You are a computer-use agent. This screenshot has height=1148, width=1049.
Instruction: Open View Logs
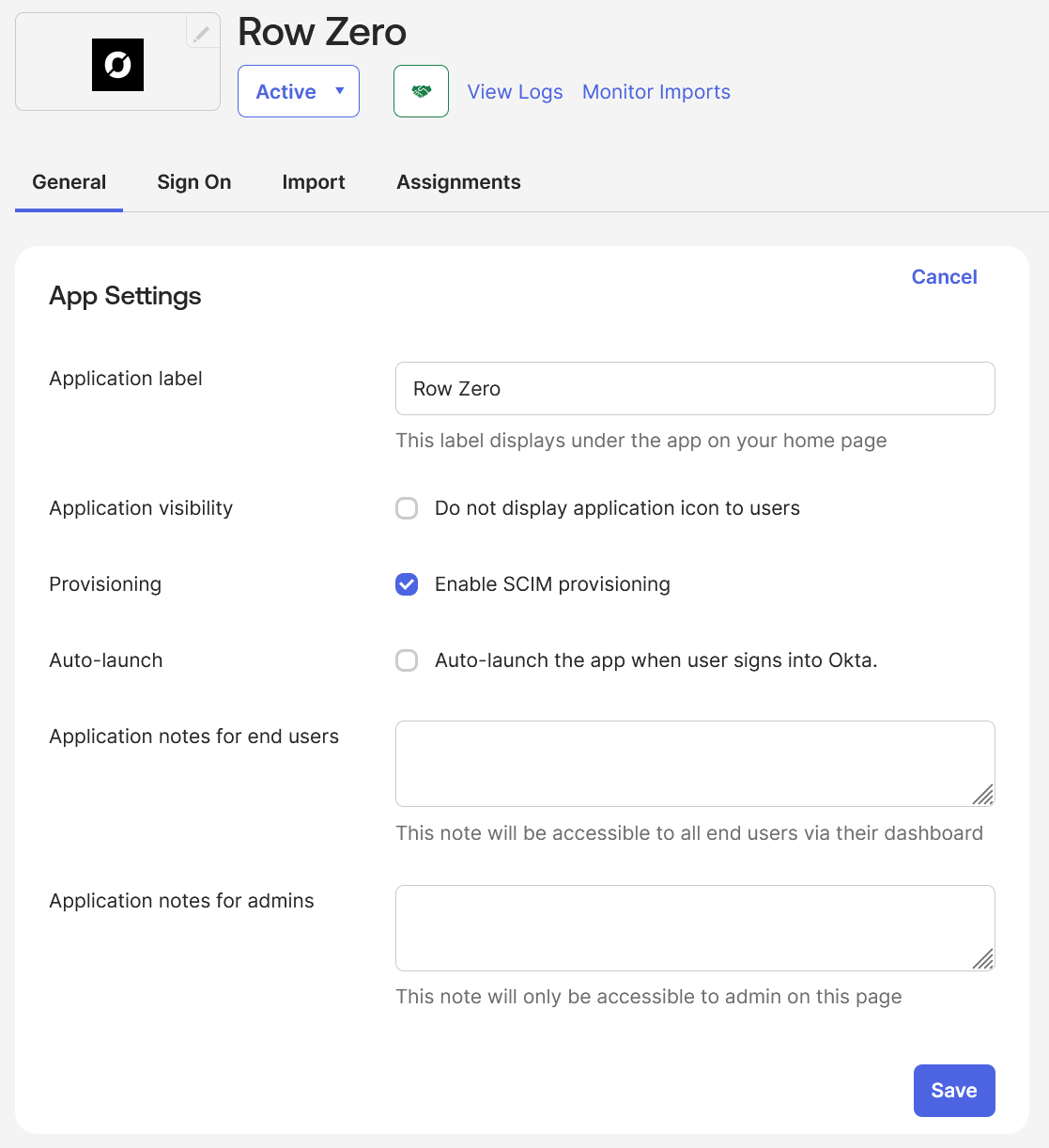coord(515,91)
